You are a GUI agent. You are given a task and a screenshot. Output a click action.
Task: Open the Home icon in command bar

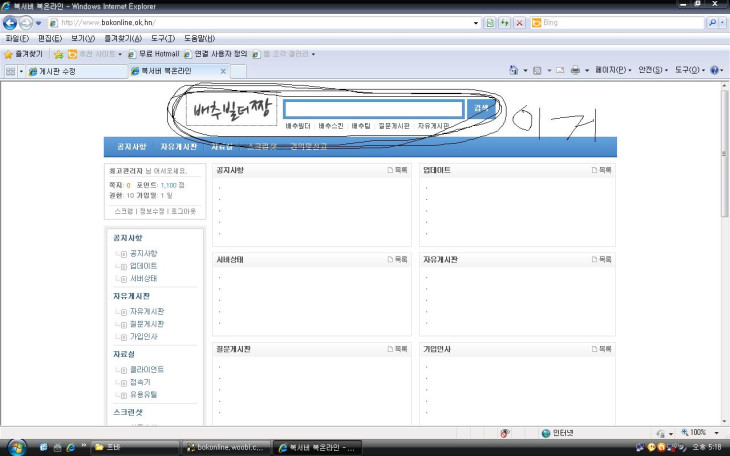coord(514,71)
